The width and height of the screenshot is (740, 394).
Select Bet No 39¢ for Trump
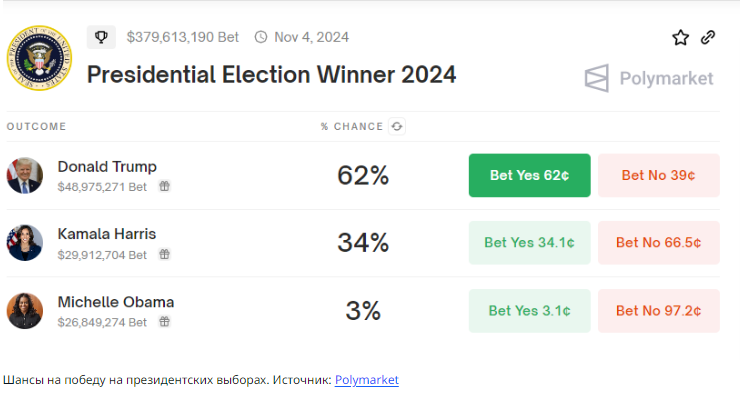tap(658, 175)
